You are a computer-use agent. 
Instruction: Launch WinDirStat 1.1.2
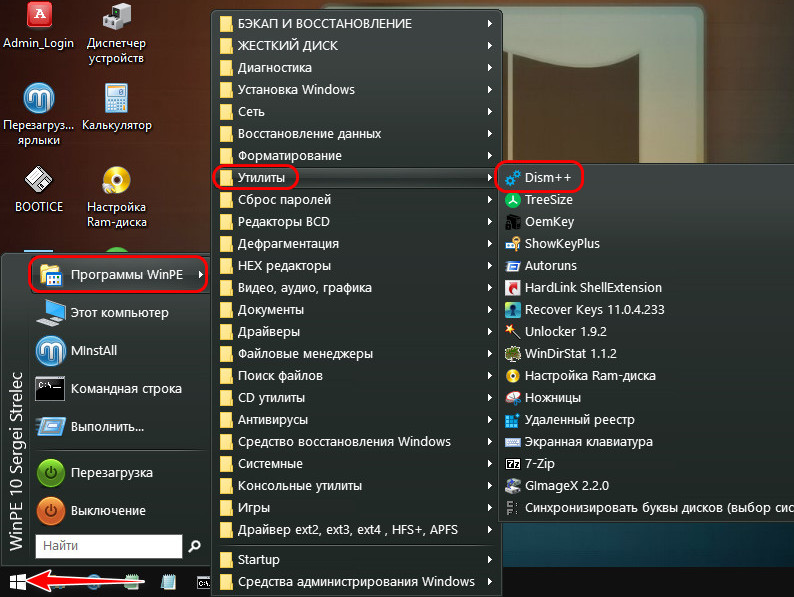pos(647,353)
